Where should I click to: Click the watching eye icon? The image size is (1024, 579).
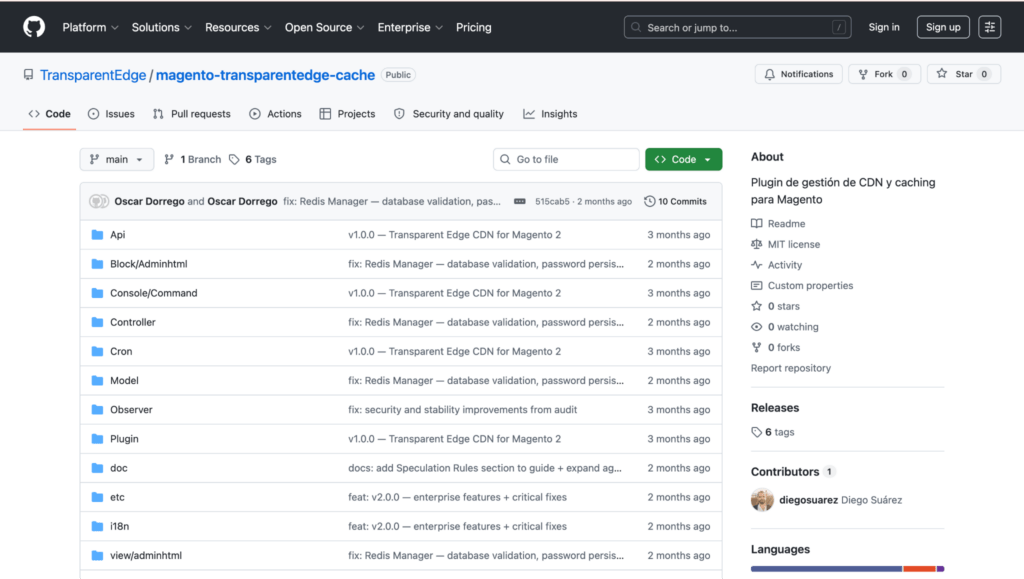(756, 326)
